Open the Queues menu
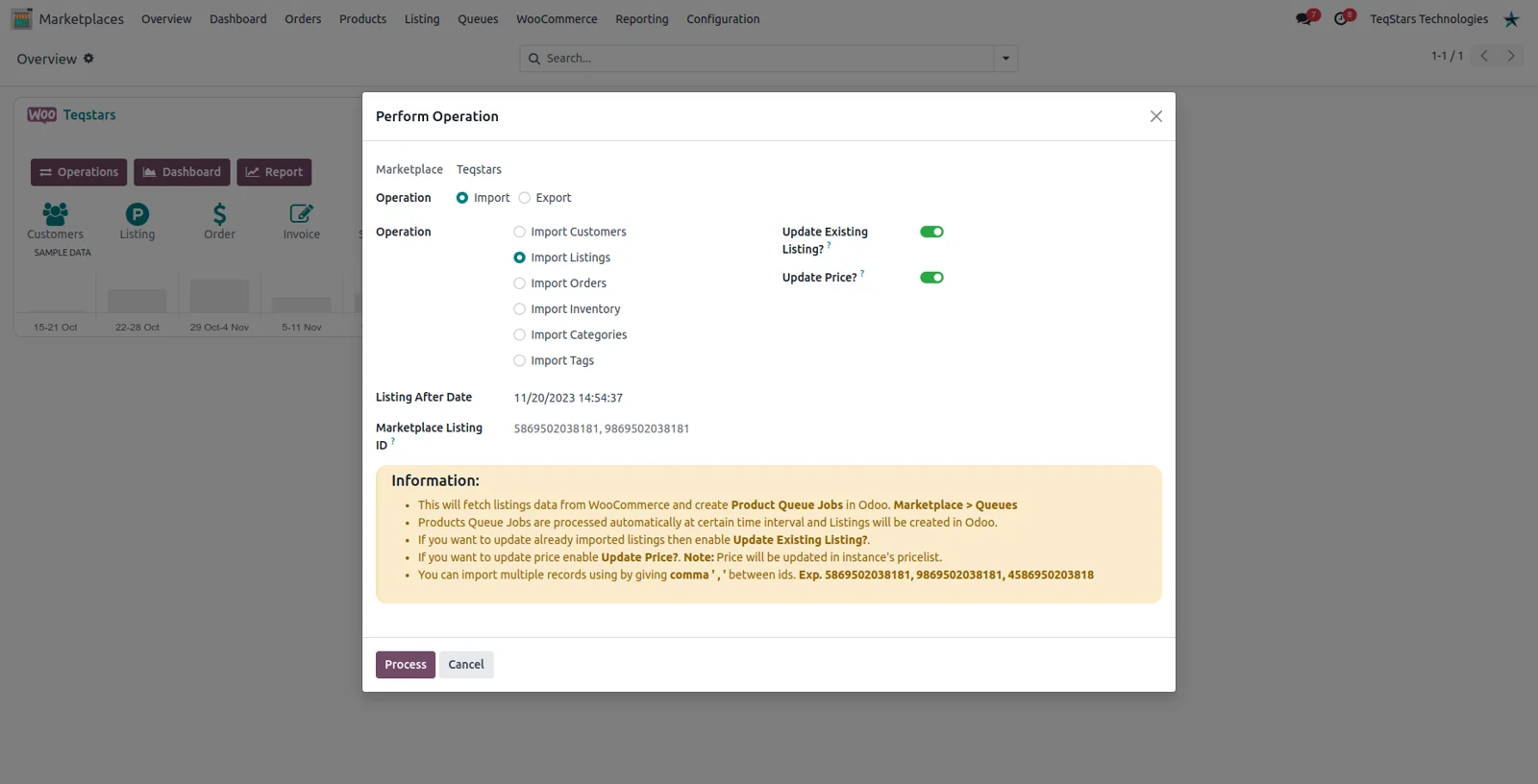Viewport: 1538px width, 784px height. pos(478,19)
